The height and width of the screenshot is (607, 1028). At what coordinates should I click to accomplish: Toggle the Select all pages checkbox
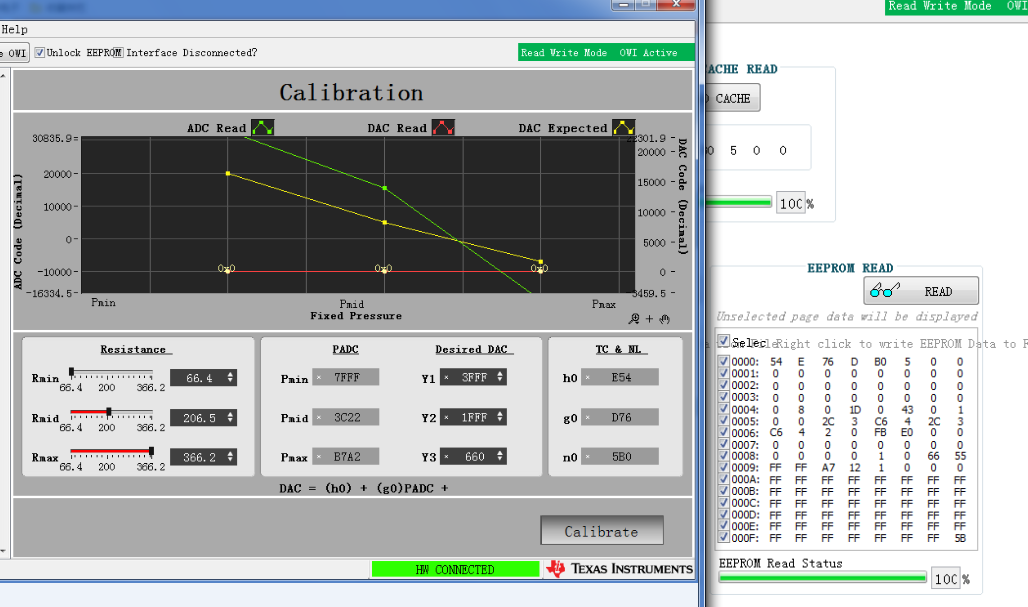click(x=723, y=341)
